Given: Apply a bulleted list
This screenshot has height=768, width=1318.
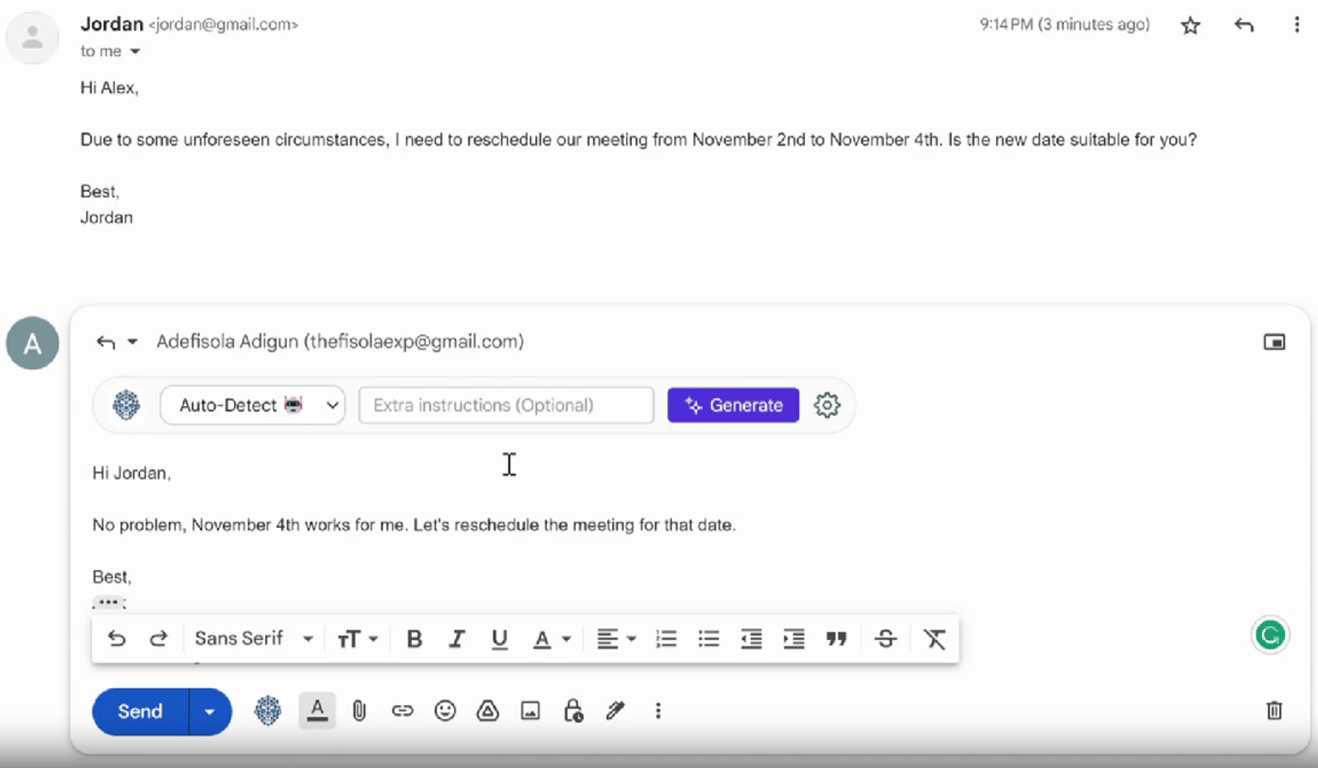Looking at the screenshot, I should pyautogui.click(x=709, y=639).
